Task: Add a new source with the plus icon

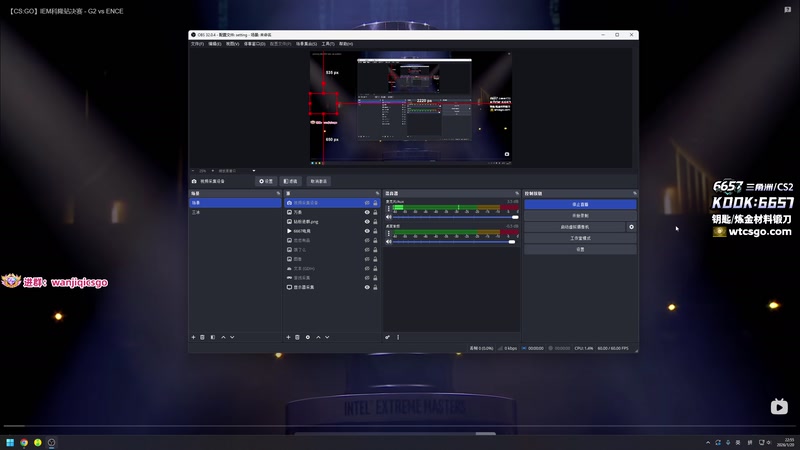Action: (288, 337)
